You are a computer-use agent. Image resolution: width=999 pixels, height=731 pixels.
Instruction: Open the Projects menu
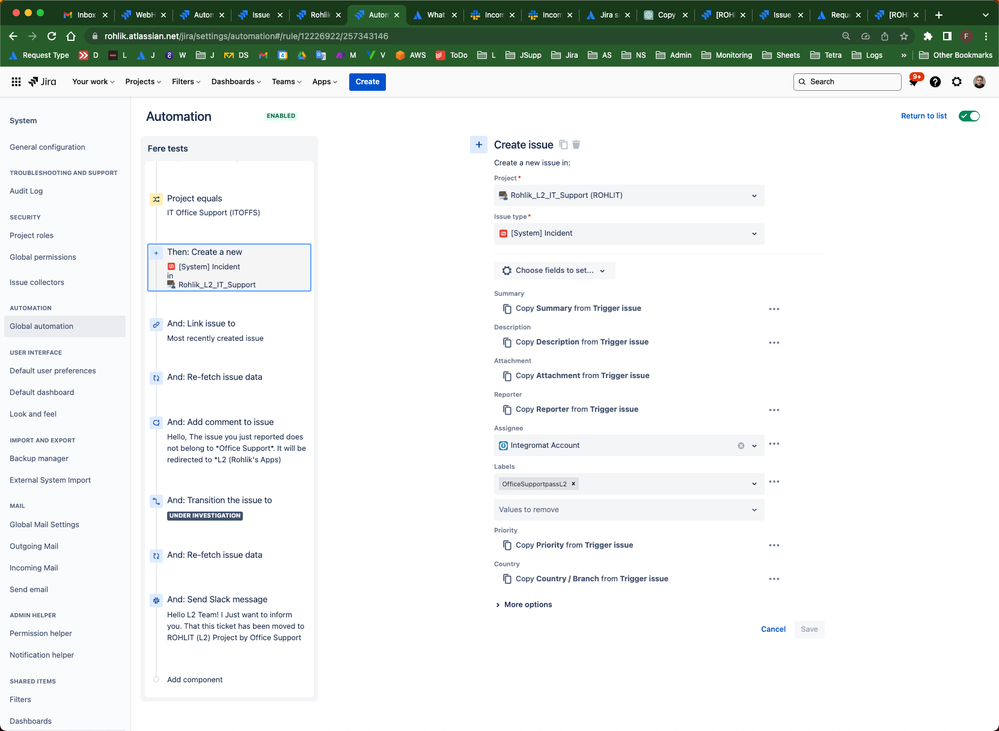click(x=143, y=82)
